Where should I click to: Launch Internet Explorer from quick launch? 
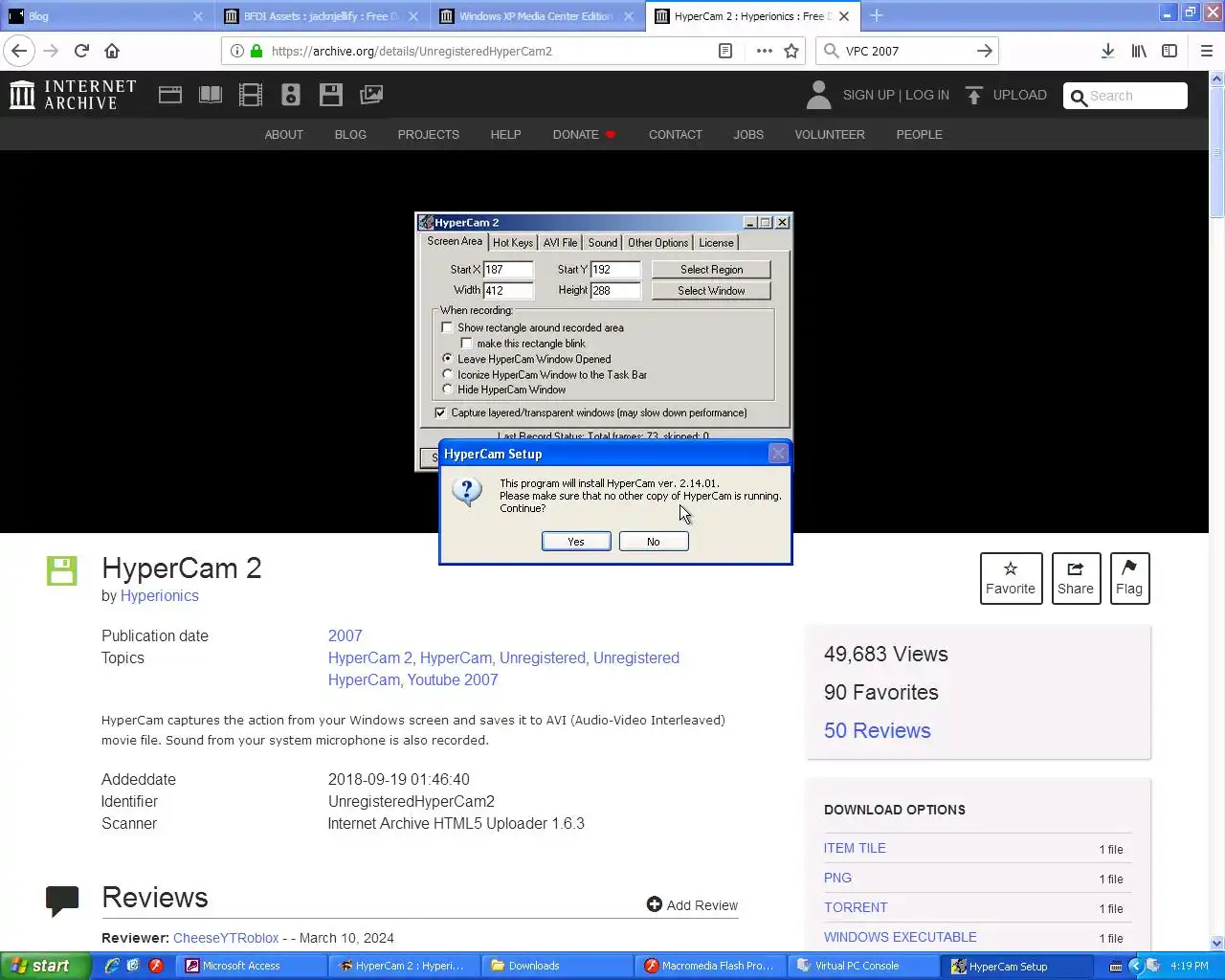112,966
